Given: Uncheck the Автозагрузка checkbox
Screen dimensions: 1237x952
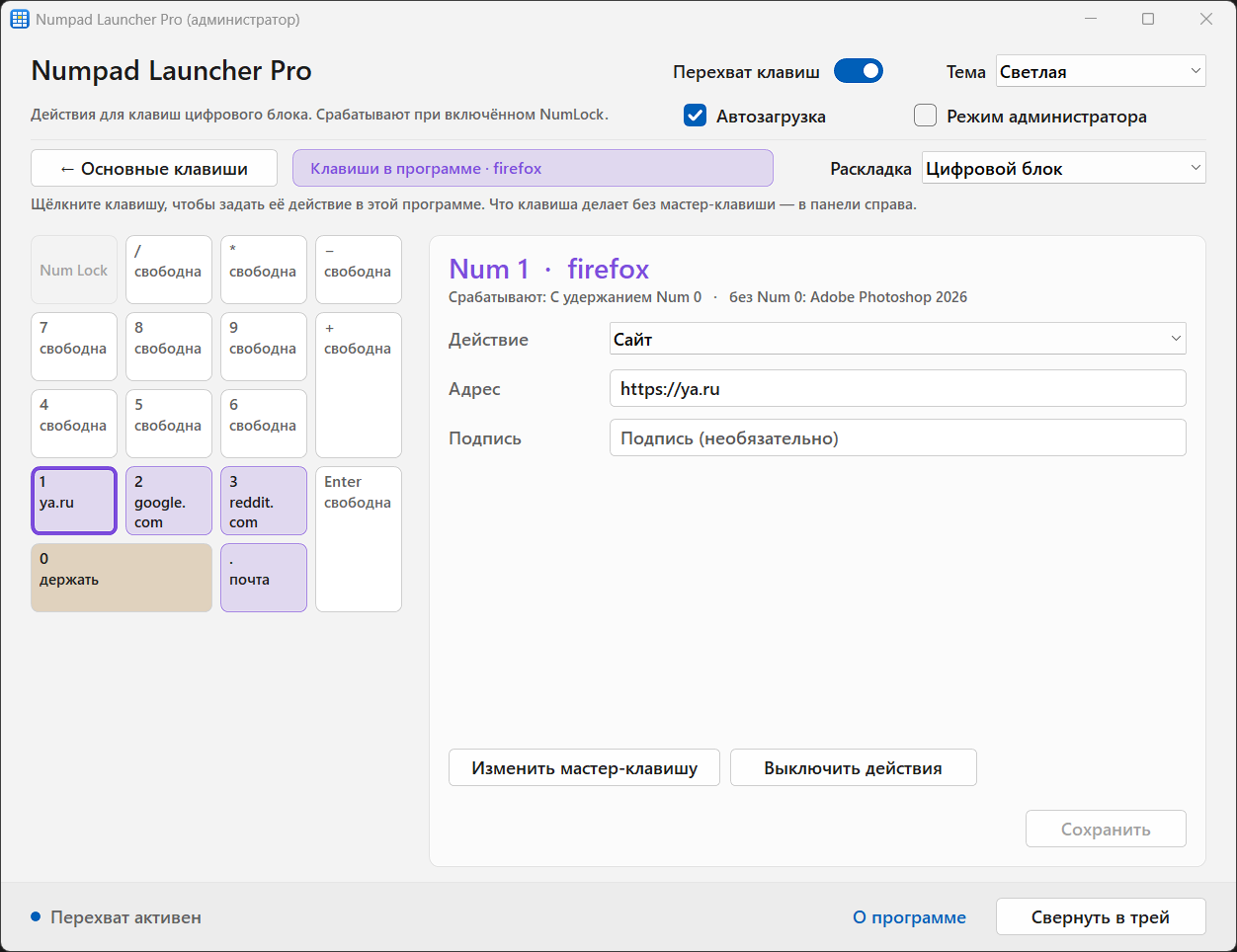Looking at the screenshot, I should pos(696,116).
